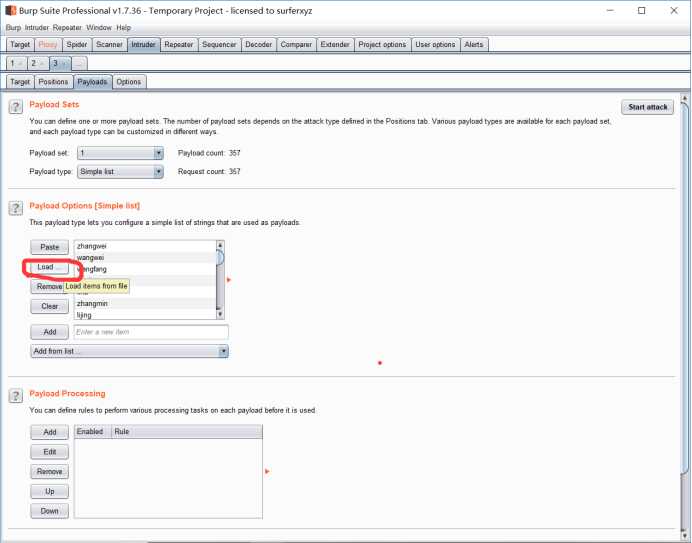Viewport: 692px width, 543px height.
Task: Switch to the main Repeater tab
Action: pyautogui.click(x=179, y=45)
